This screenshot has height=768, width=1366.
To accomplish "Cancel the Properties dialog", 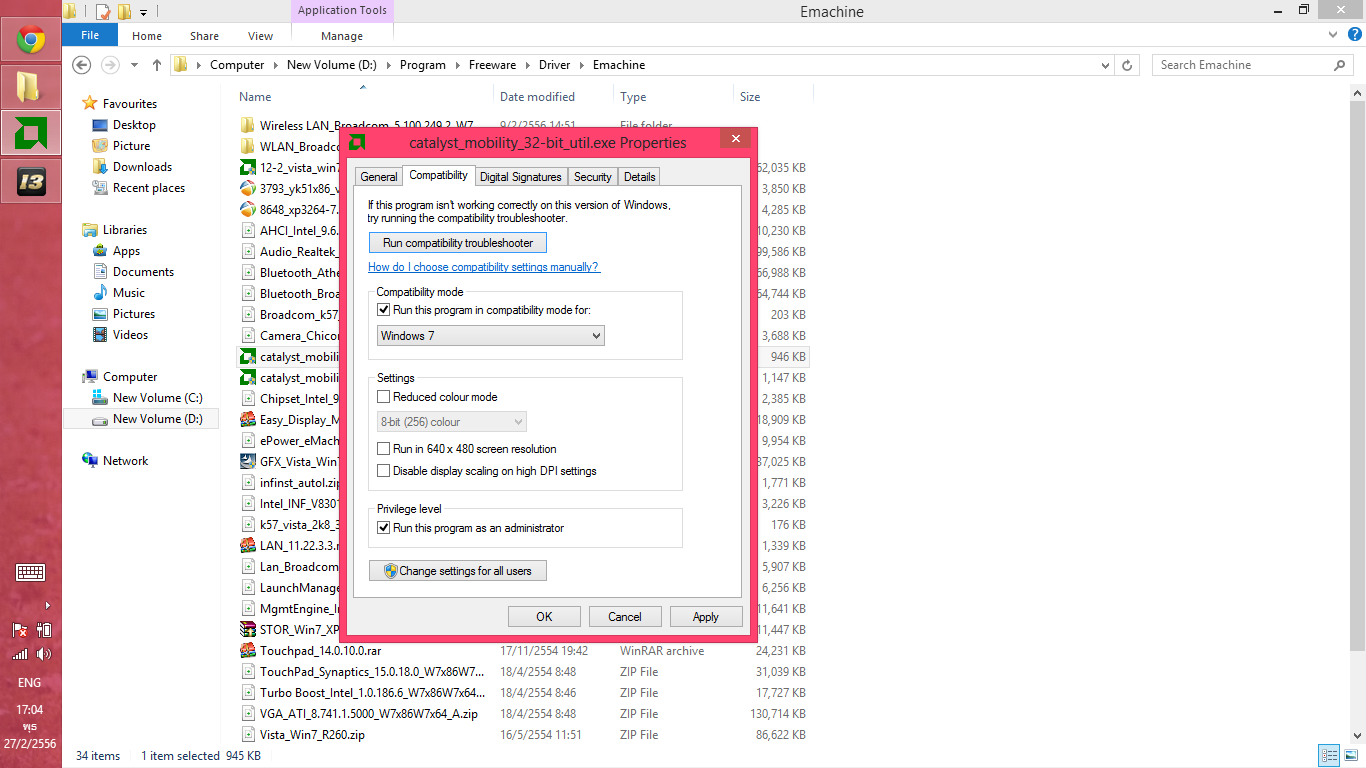I will click(x=625, y=617).
